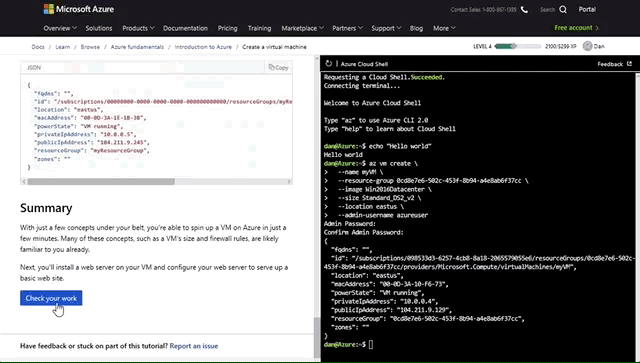Click the Check your work button
Image resolution: width=640 pixels, height=363 pixels.
point(51,298)
